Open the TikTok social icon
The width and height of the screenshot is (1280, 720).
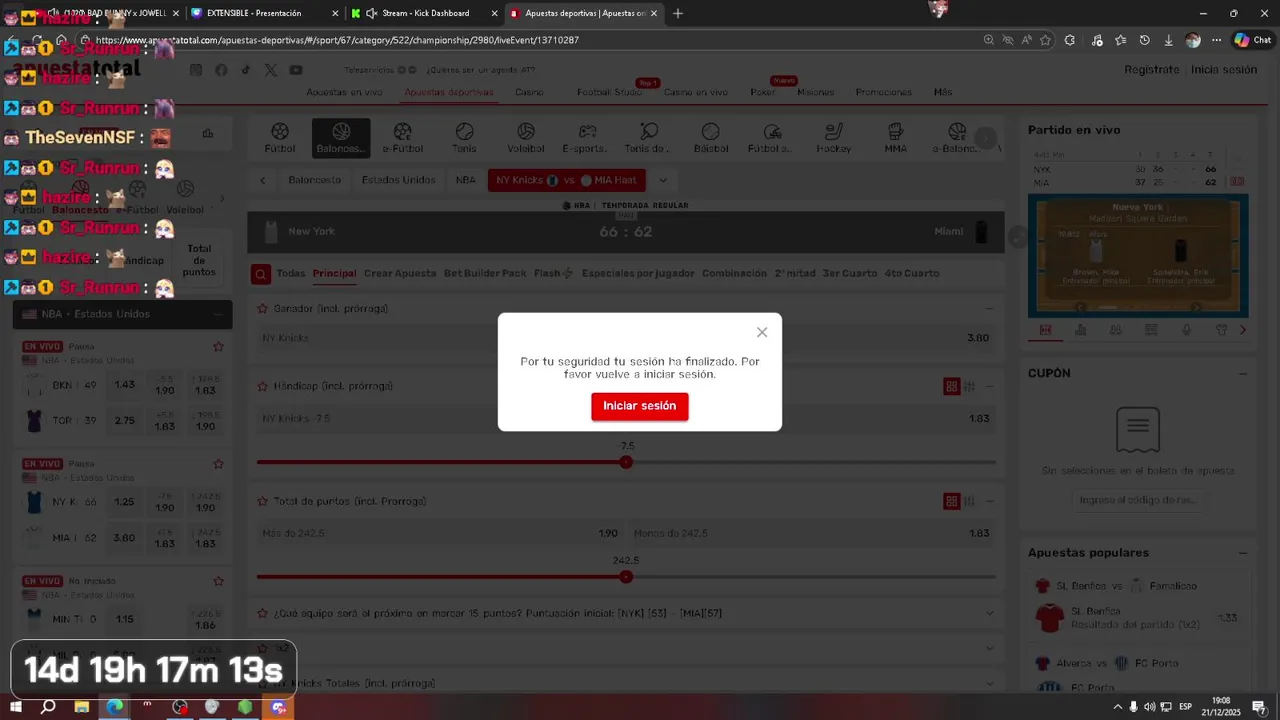[246, 70]
